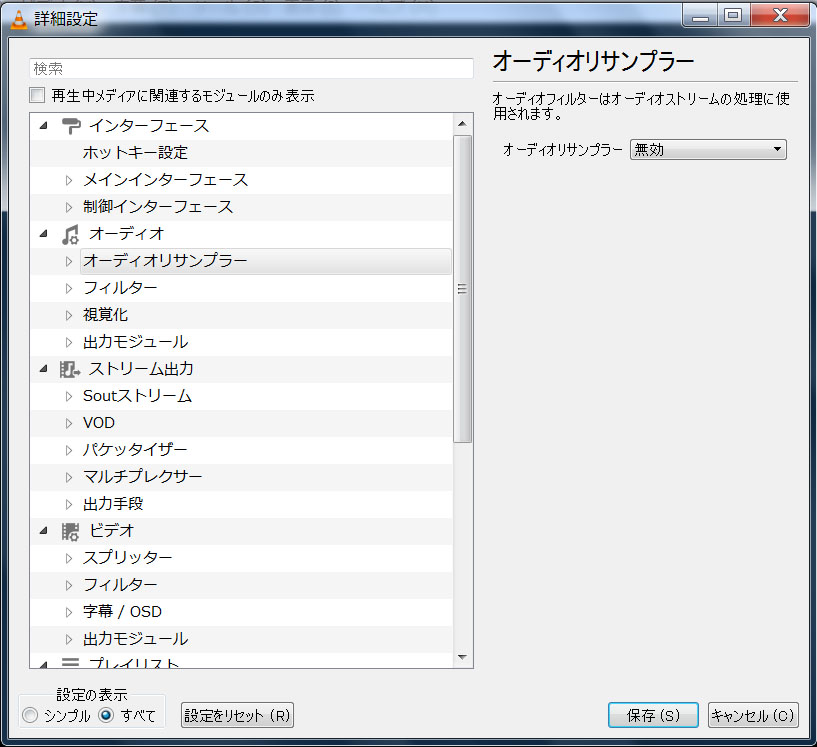Expand the 視覚化 tree node
Screen dimensions: 817x747
tap(69, 315)
